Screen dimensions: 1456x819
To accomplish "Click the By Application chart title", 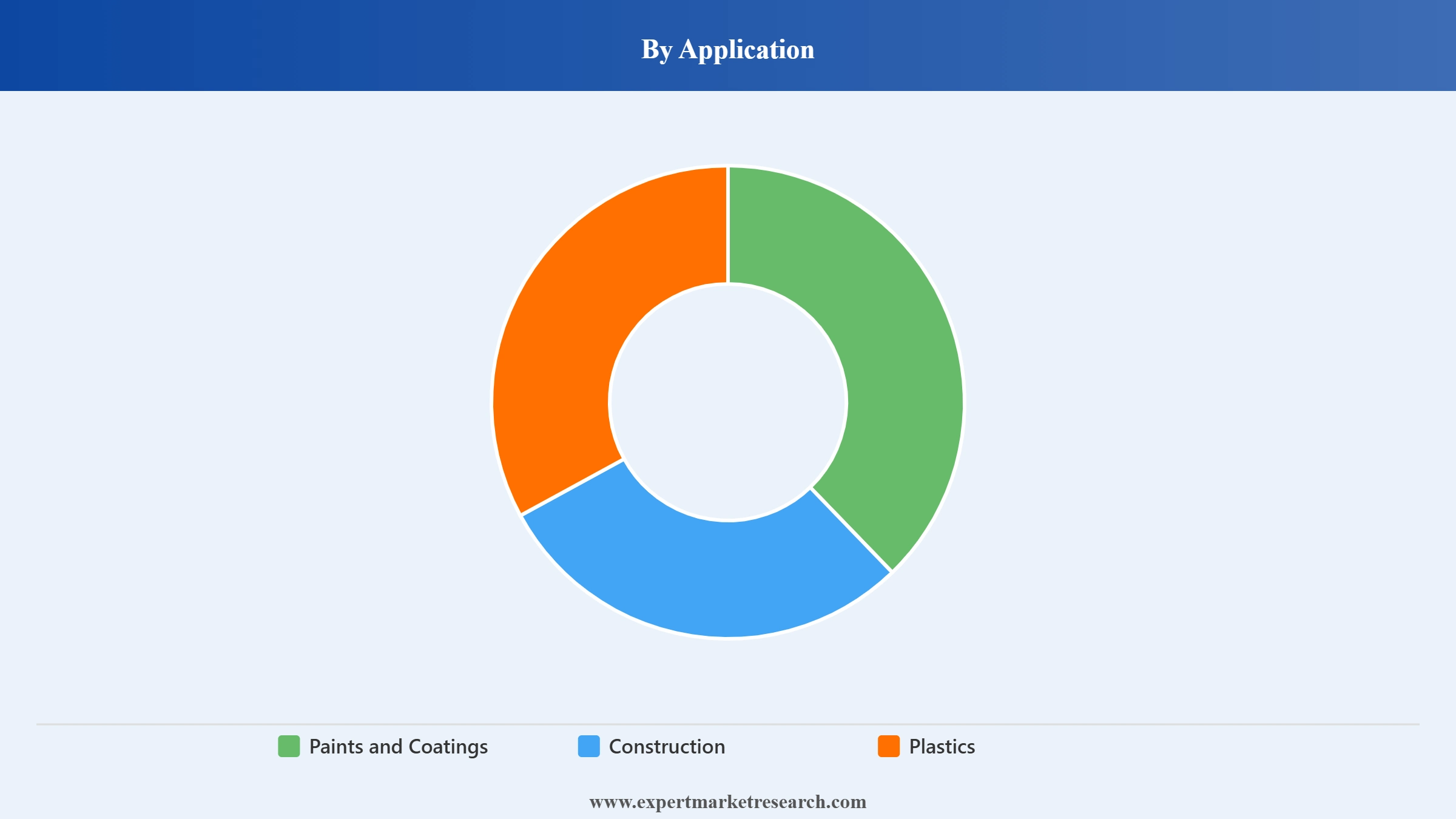I will 728,50.
